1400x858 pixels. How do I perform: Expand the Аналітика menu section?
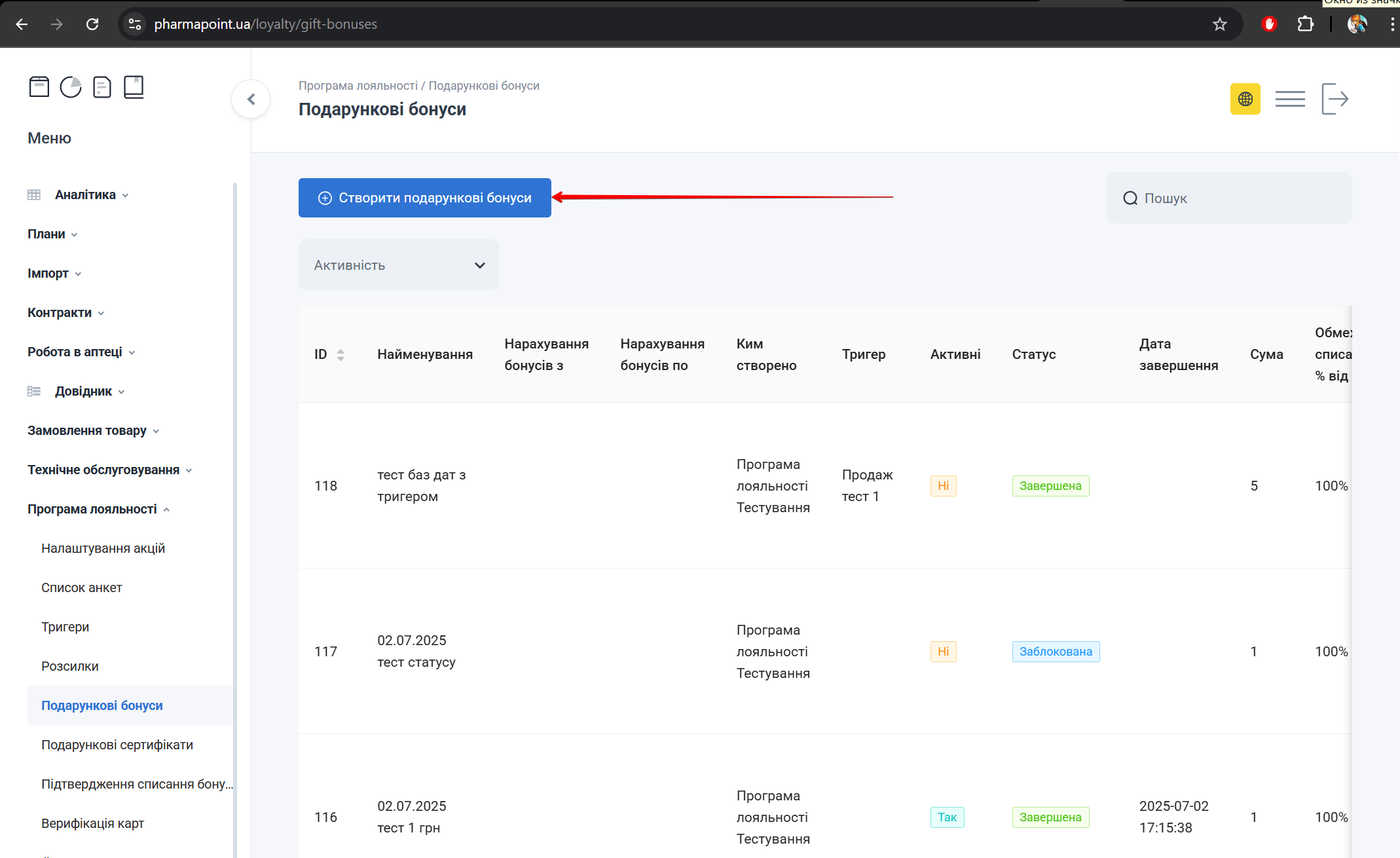pos(85,195)
